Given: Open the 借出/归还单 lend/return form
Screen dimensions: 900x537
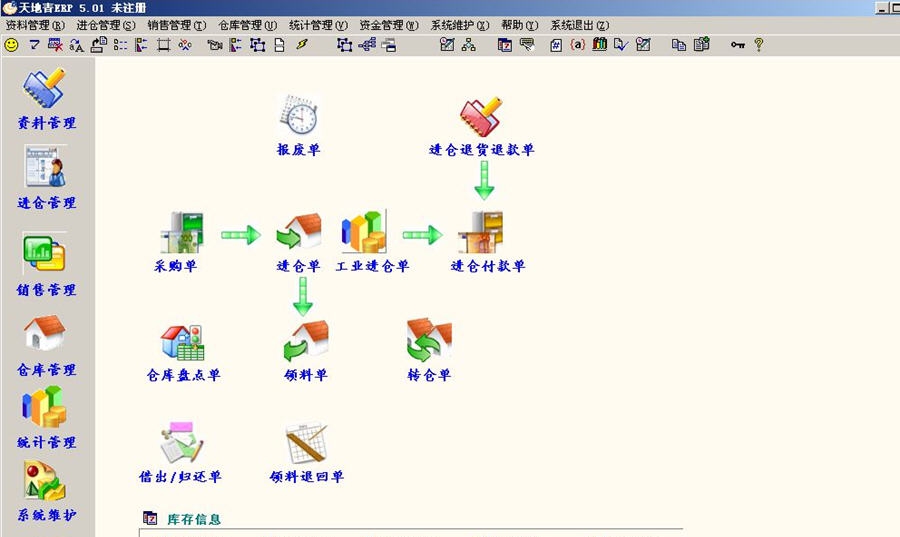Looking at the screenshot, I should [180, 453].
